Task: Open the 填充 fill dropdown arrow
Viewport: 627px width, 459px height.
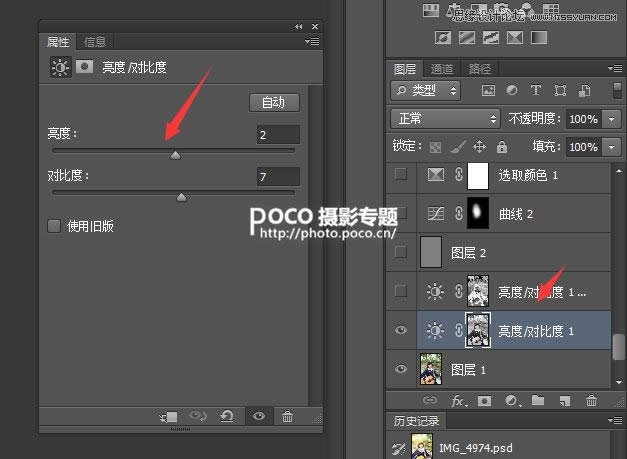Action: 611,147
